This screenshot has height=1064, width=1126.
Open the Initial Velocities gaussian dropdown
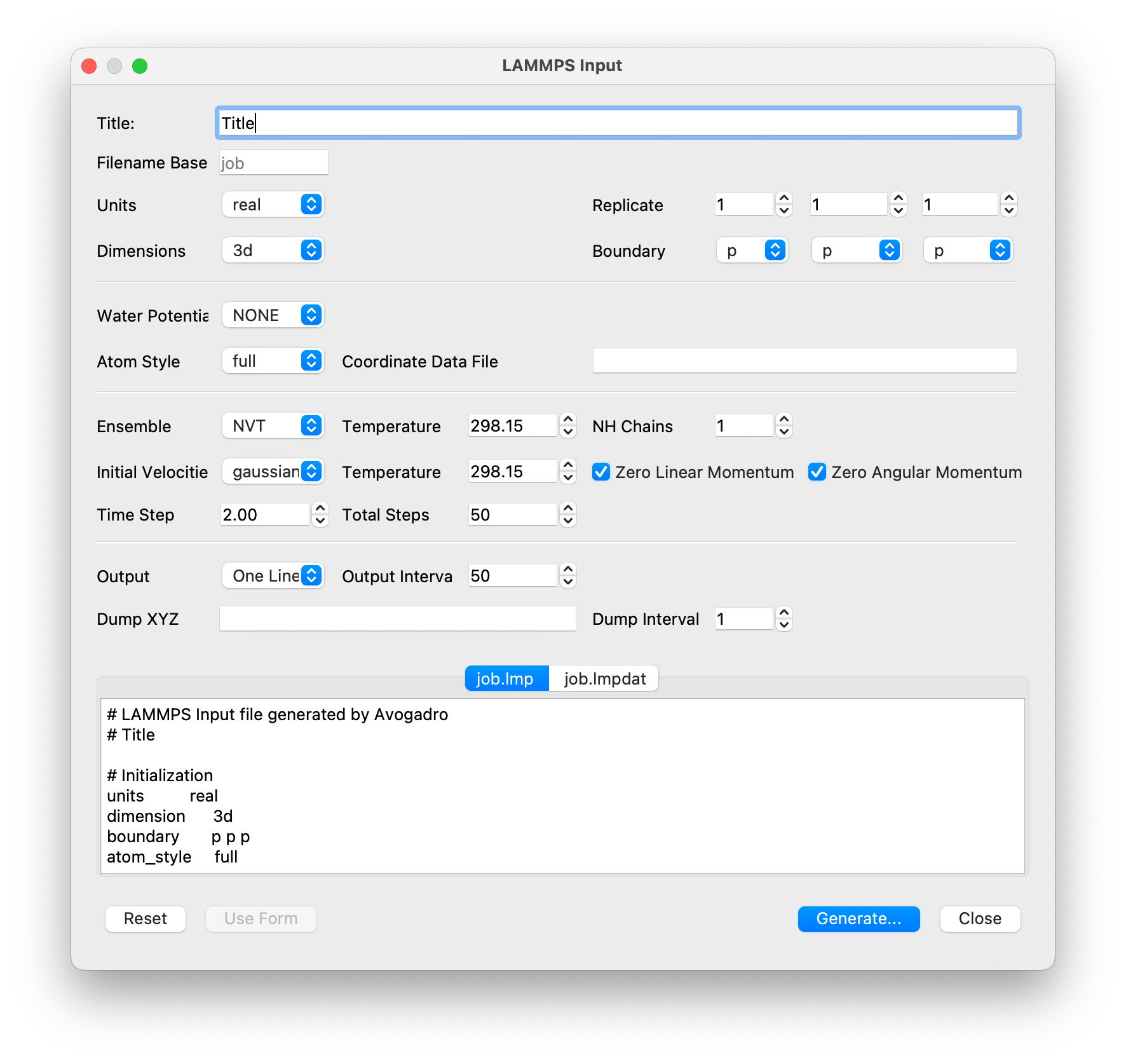273,472
